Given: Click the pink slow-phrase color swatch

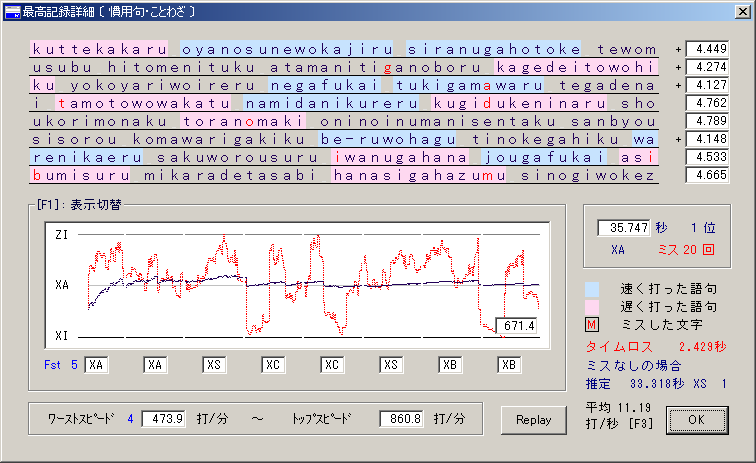Looking at the screenshot, I should pos(592,307).
